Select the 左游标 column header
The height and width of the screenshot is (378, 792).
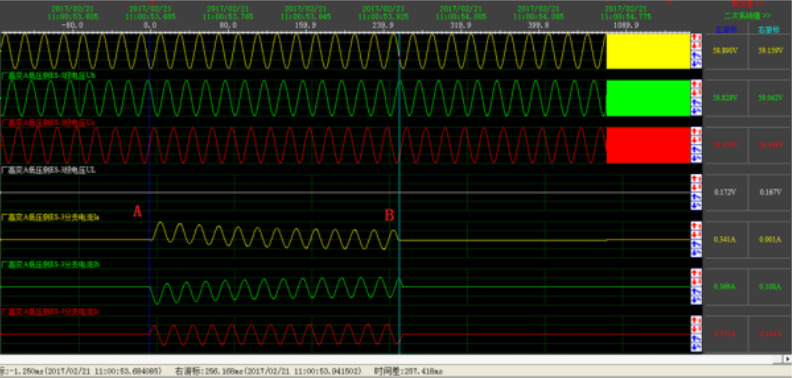[x=726, y=29]
